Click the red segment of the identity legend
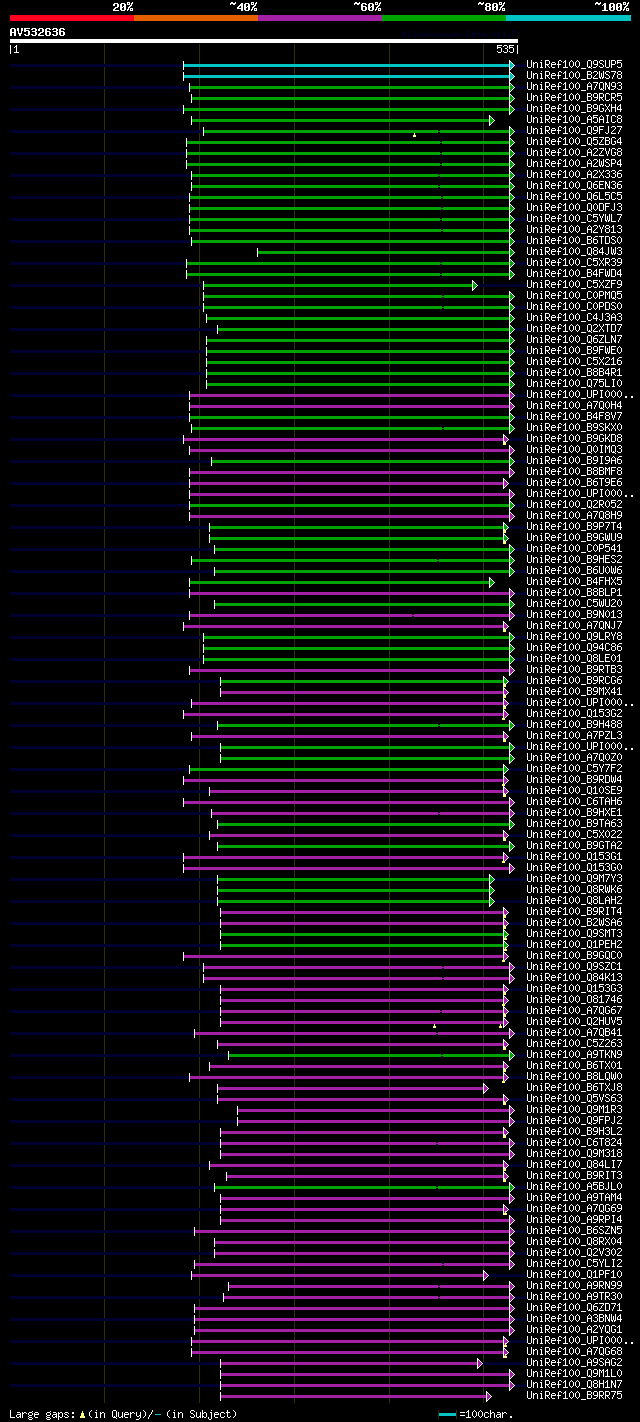This screenshot has width=640, height=1422. 71,18
